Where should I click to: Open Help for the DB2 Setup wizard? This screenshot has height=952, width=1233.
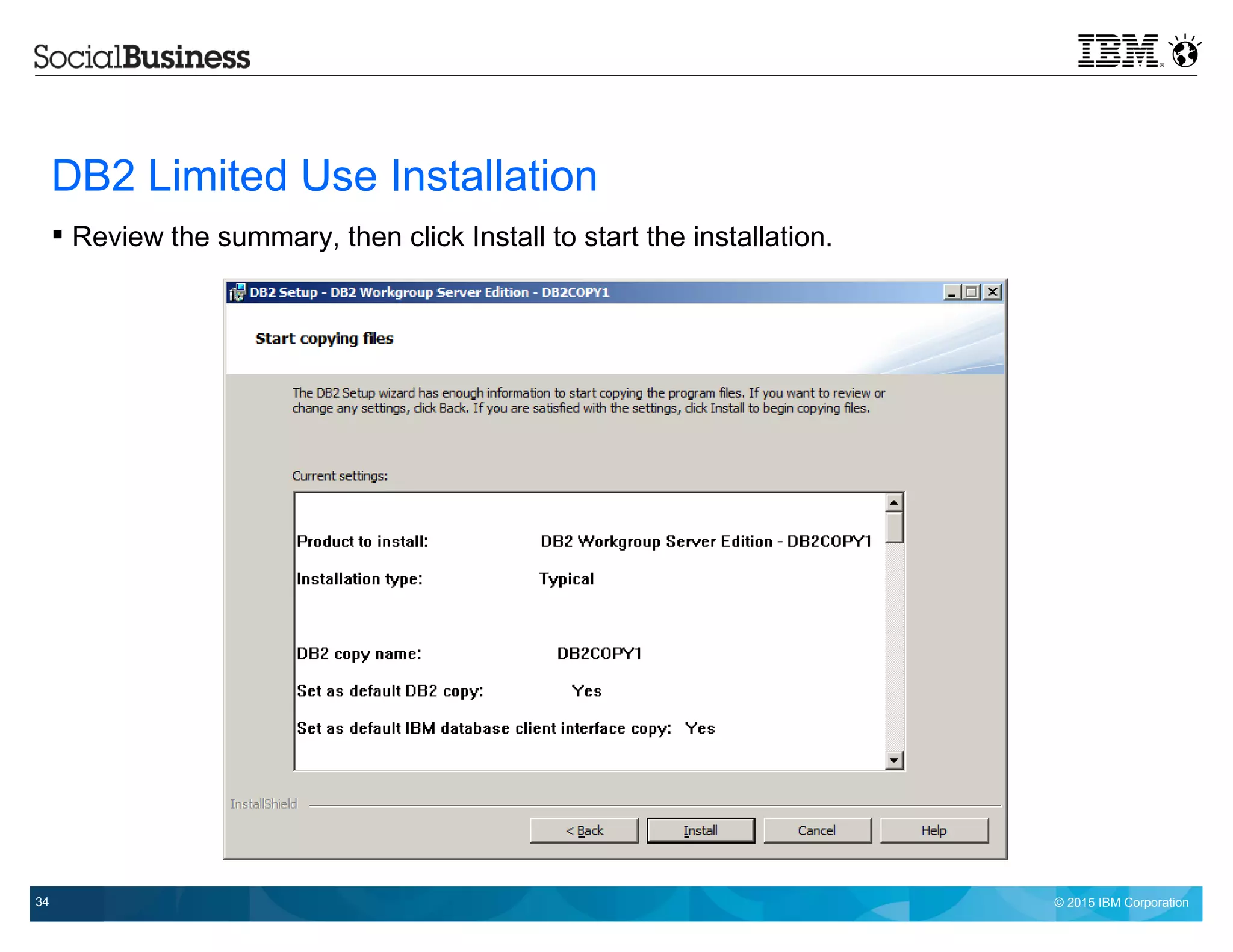(934, 830)
